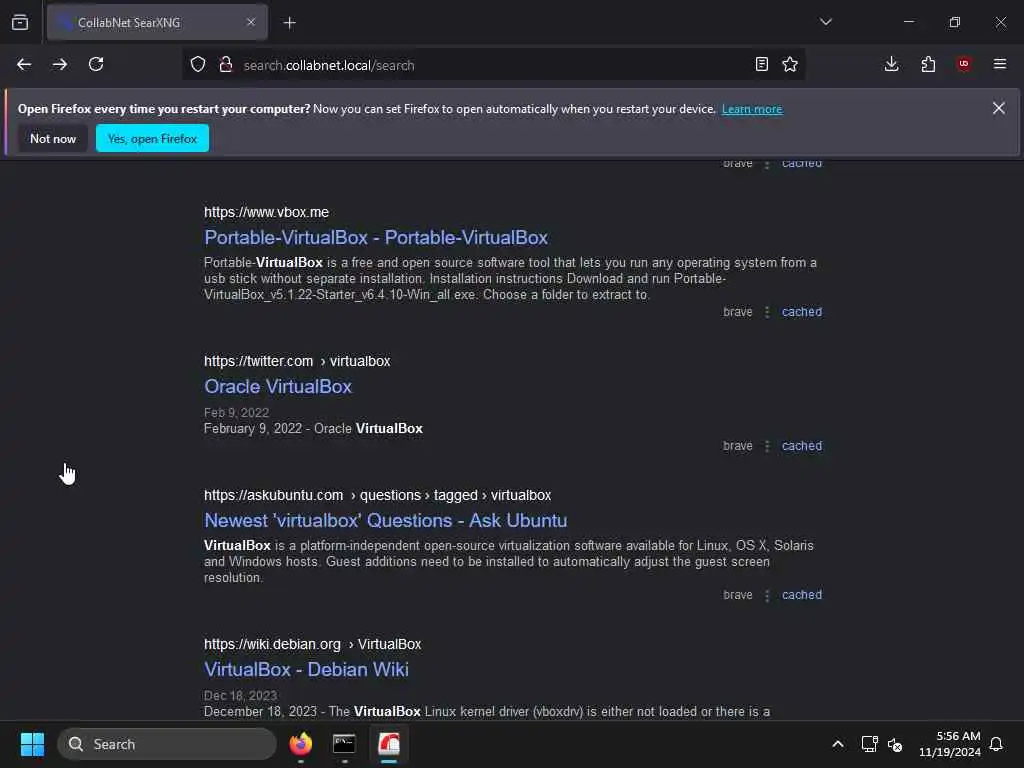Image resolution: width=1024 pixels, height=768 pixels.
Task: Open the Firefox application menu
Action: pos(1000,64)
